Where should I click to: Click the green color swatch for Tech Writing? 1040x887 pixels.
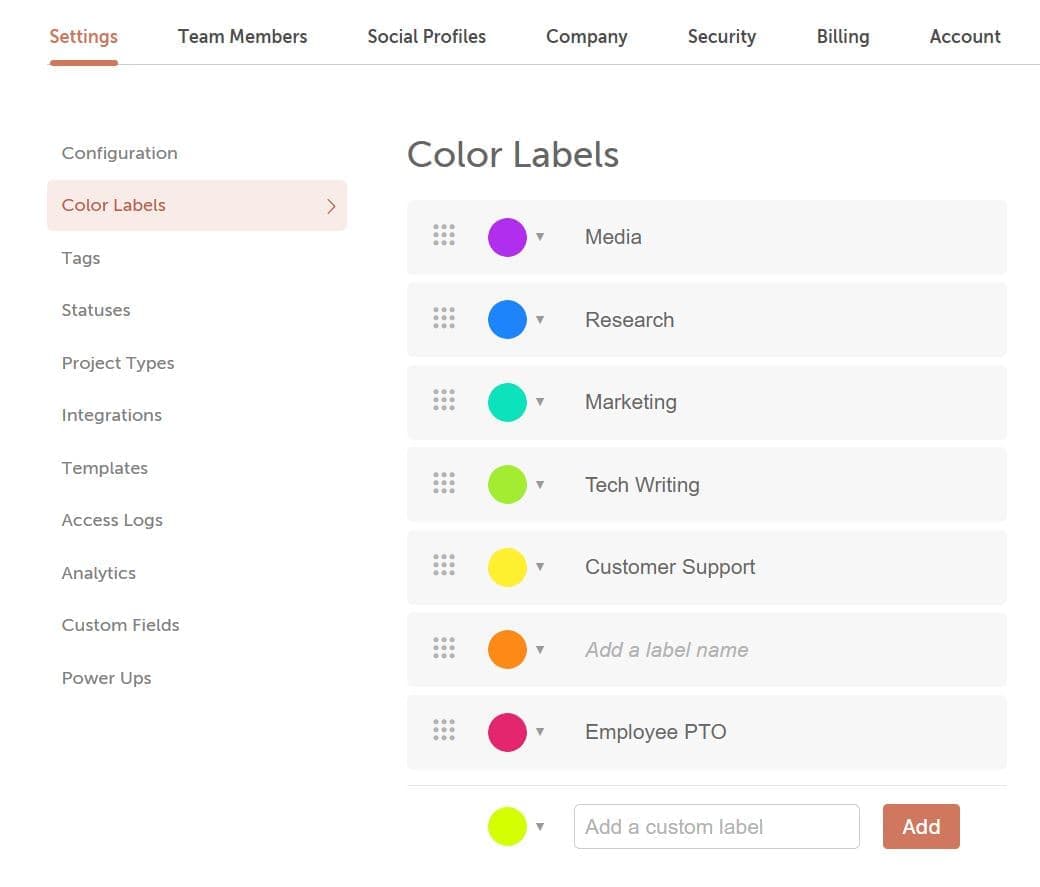pyautogui.click(x=507, y=484)
